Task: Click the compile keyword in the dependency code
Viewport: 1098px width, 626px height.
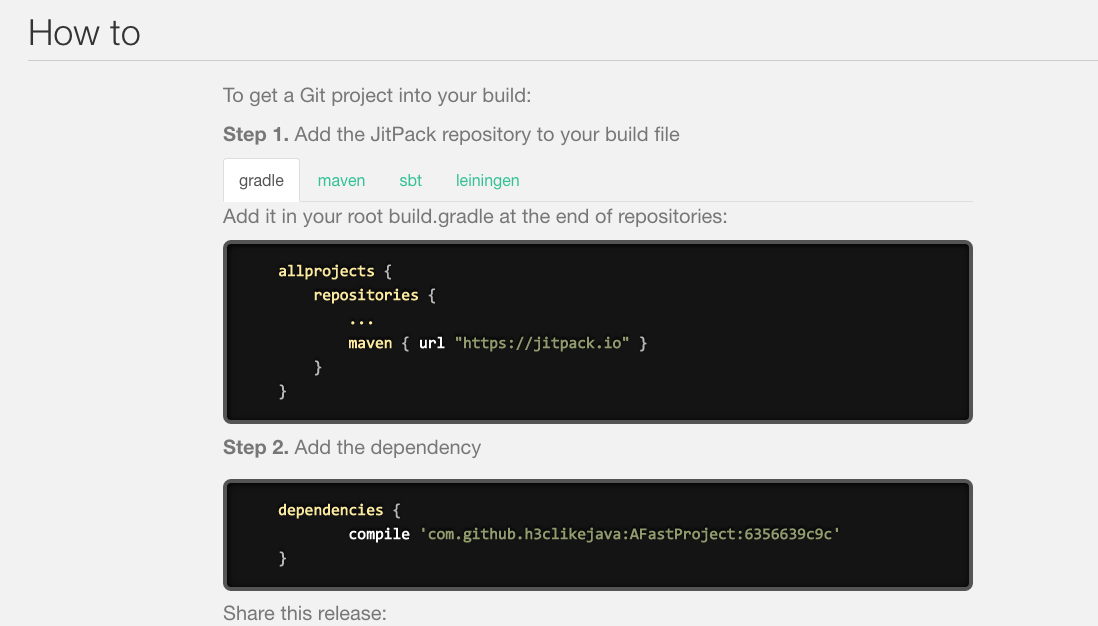Action: [379, 534]
